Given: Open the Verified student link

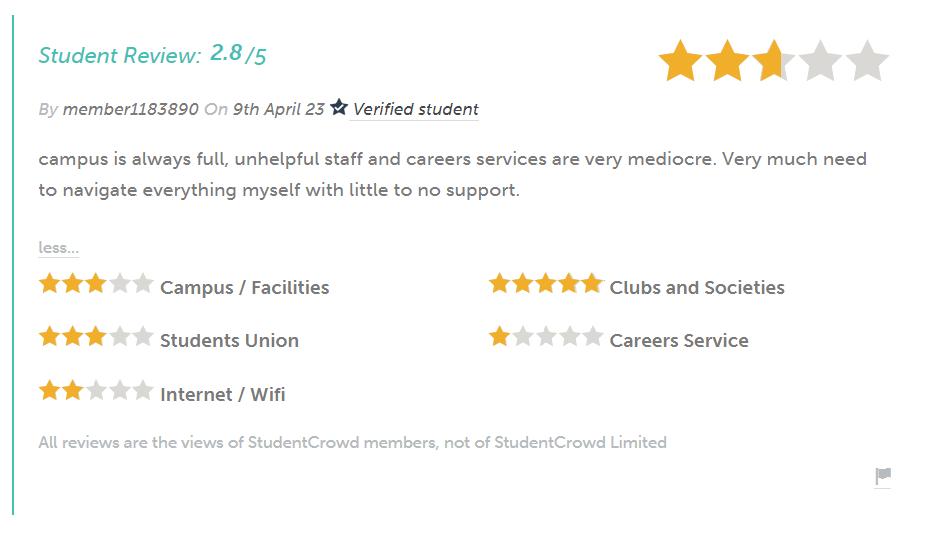Looking at the screenshot, I should tap(415, 109).
